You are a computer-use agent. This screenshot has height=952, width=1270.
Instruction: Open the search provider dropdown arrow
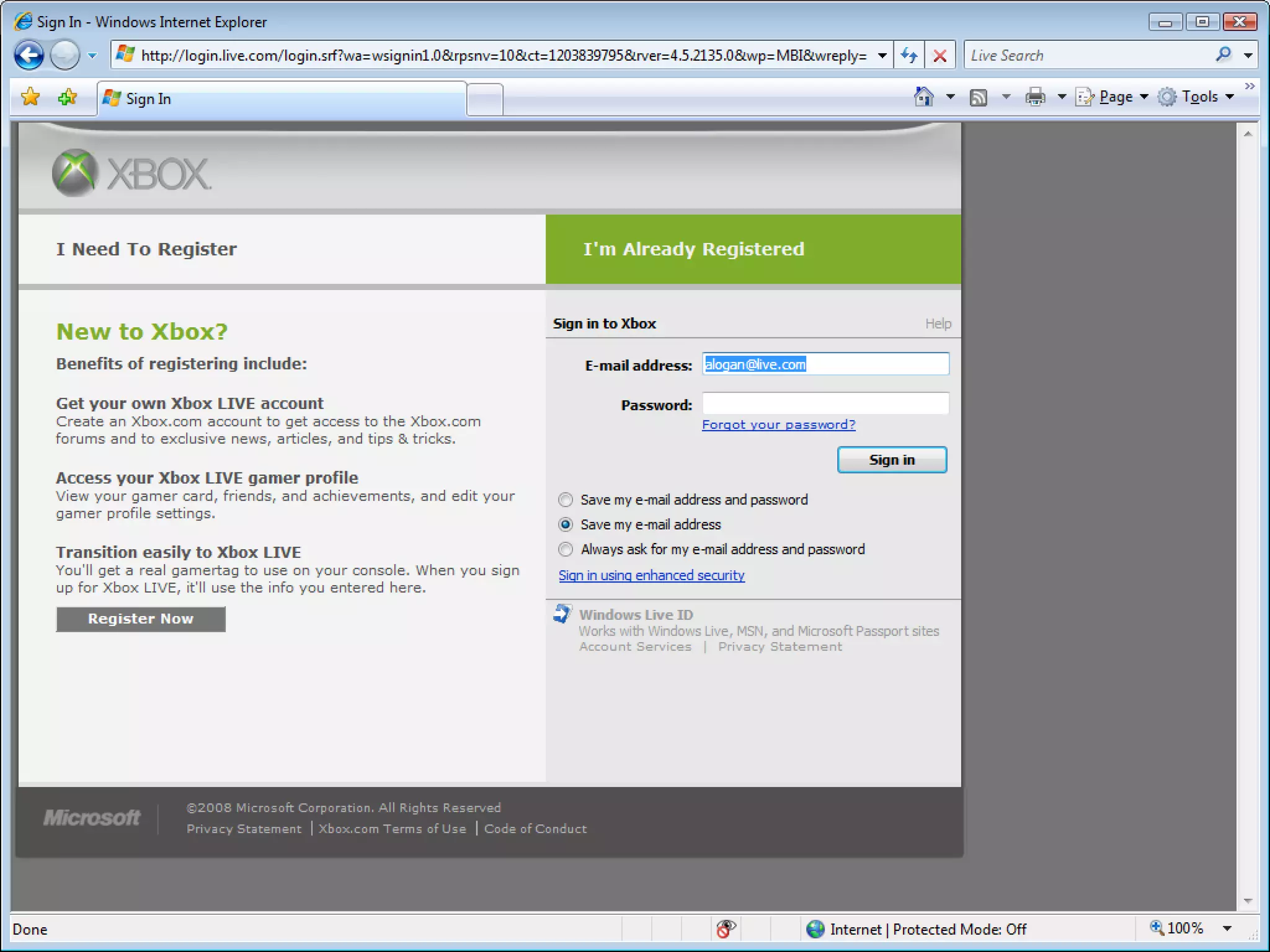coord(1248,55)
